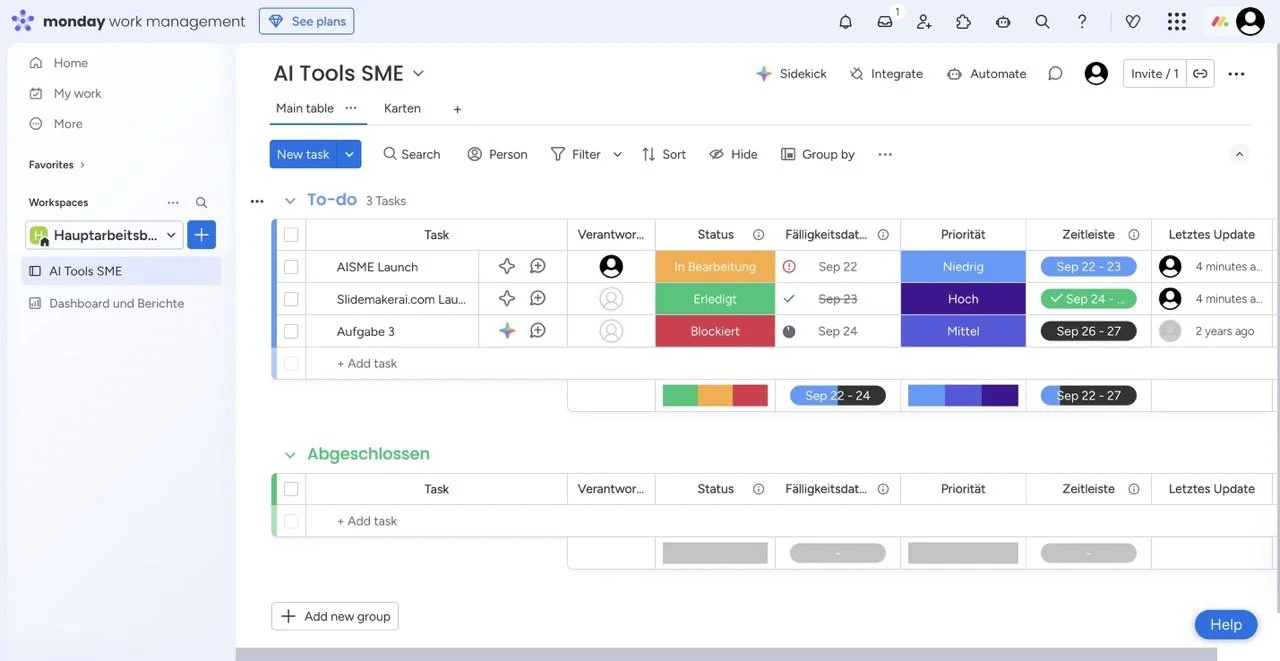Image resolution: width=1280 pixels, height=661 pixels.
Task: Switch to the Karten tab
Action: [x=401, y=107]
